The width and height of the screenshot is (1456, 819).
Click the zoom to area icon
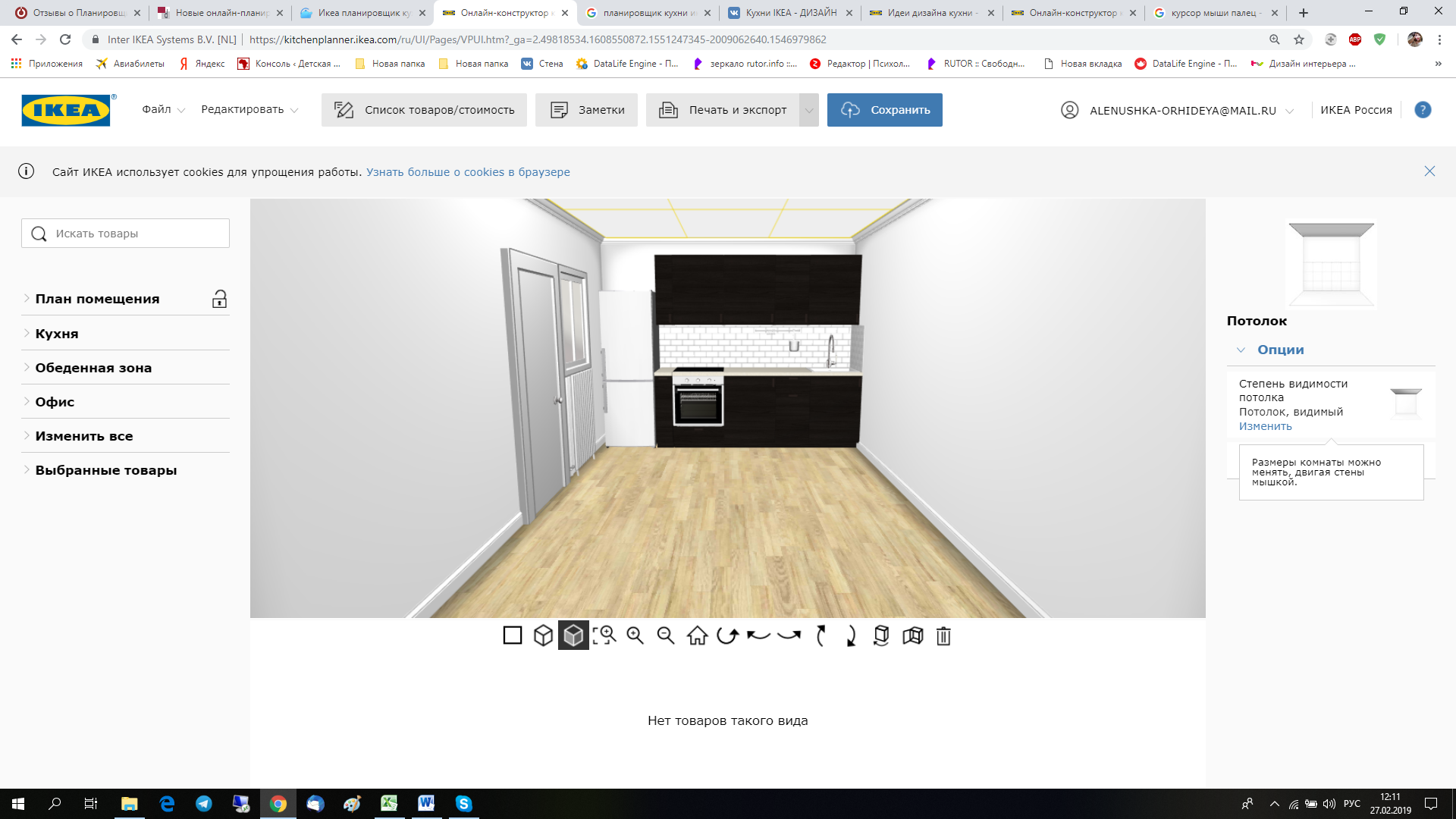[604, 635]
